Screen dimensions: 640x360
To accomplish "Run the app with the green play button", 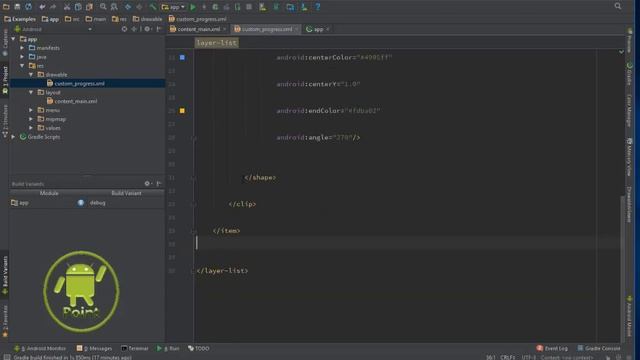I will (193, 7).
